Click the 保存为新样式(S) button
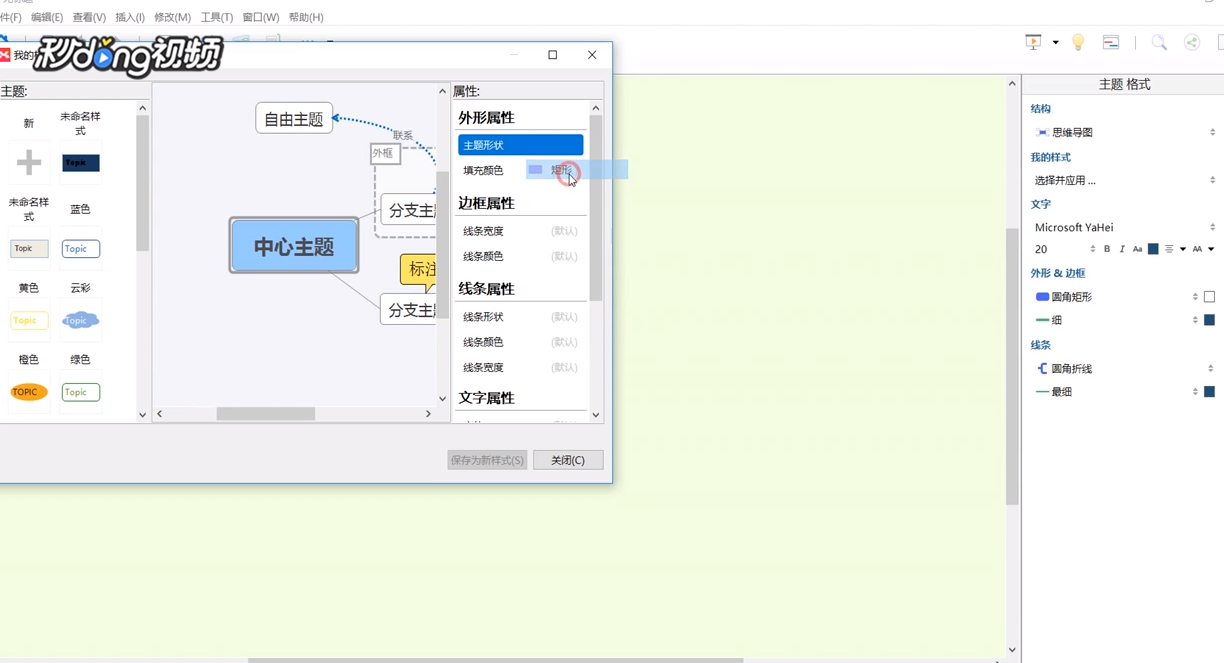The image size is (1224, 663). [487, 459]
